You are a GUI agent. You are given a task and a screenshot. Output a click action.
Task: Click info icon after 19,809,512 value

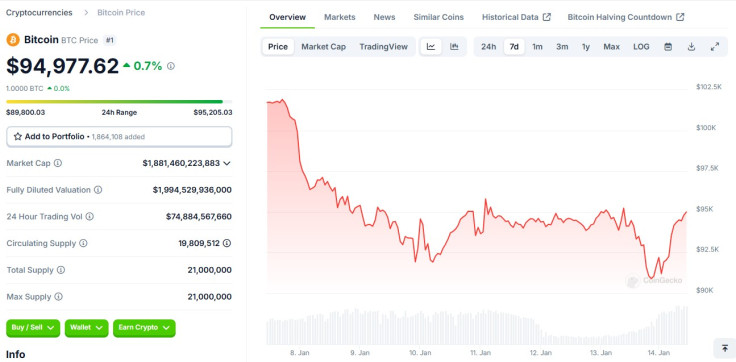(227, 243)
